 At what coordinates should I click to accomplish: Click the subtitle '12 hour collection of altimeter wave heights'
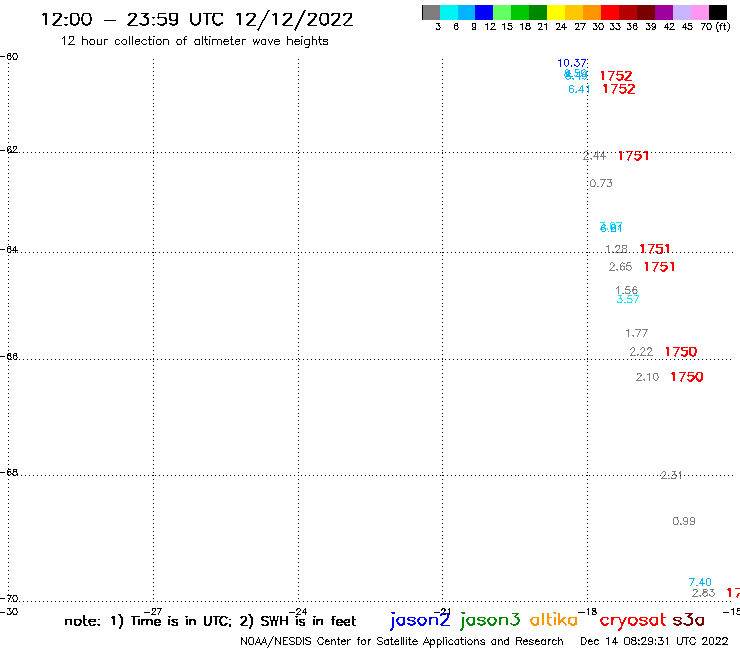[x=194, y=41]
